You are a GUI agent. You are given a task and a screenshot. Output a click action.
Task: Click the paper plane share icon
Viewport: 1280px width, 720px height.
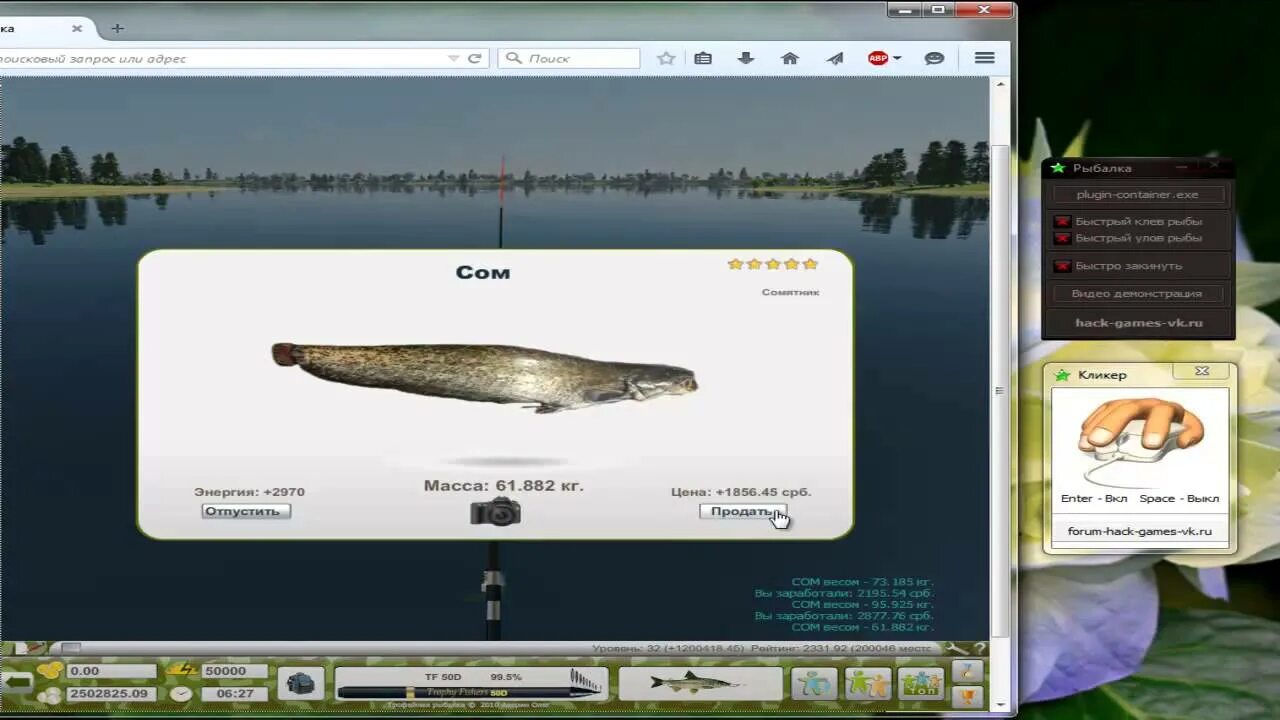tap(835, 59)
